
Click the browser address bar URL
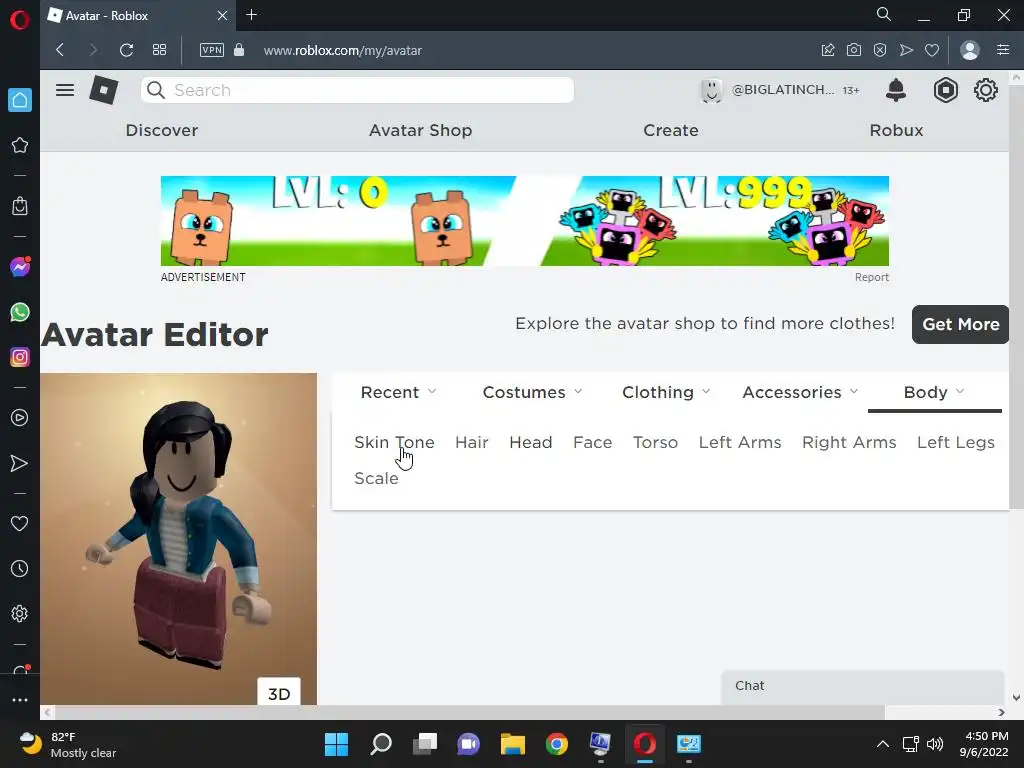[x=342, y=50]
